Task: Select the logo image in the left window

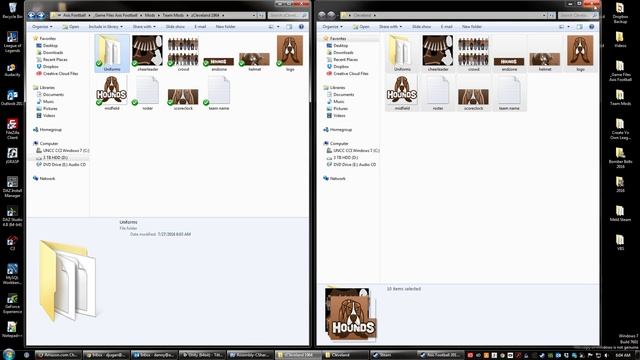Action: coord(290,53)
